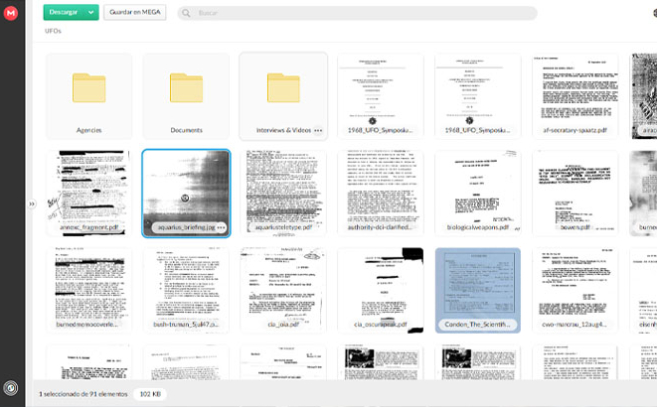Select biologicalweapons.pdf thumbnail
The width and height of the screenshot is (657, 407).
478,193
